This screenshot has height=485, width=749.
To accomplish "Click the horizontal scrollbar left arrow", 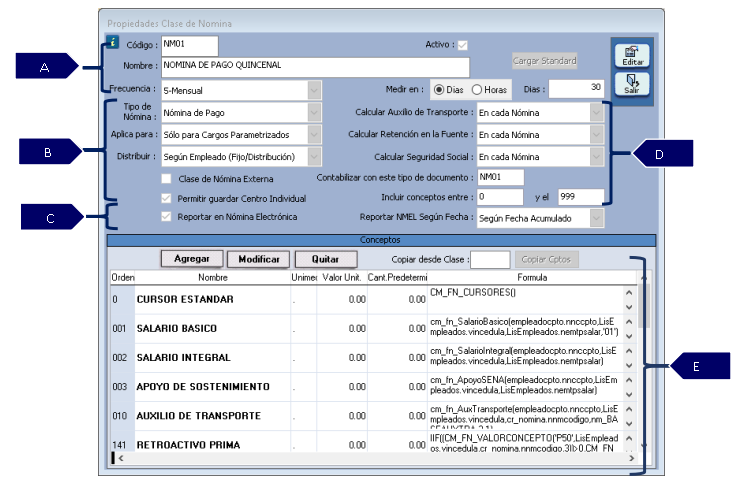I will coord(121,458).
